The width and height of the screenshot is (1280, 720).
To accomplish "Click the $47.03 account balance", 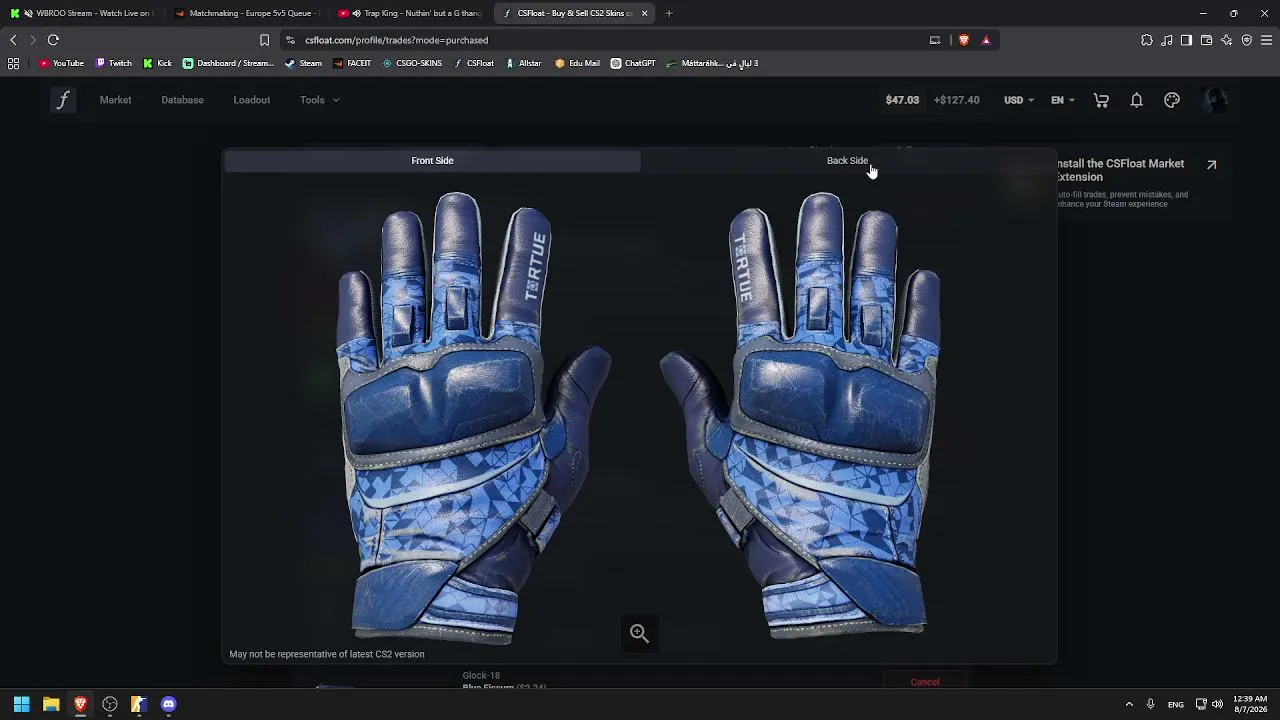I will (902, 100).
